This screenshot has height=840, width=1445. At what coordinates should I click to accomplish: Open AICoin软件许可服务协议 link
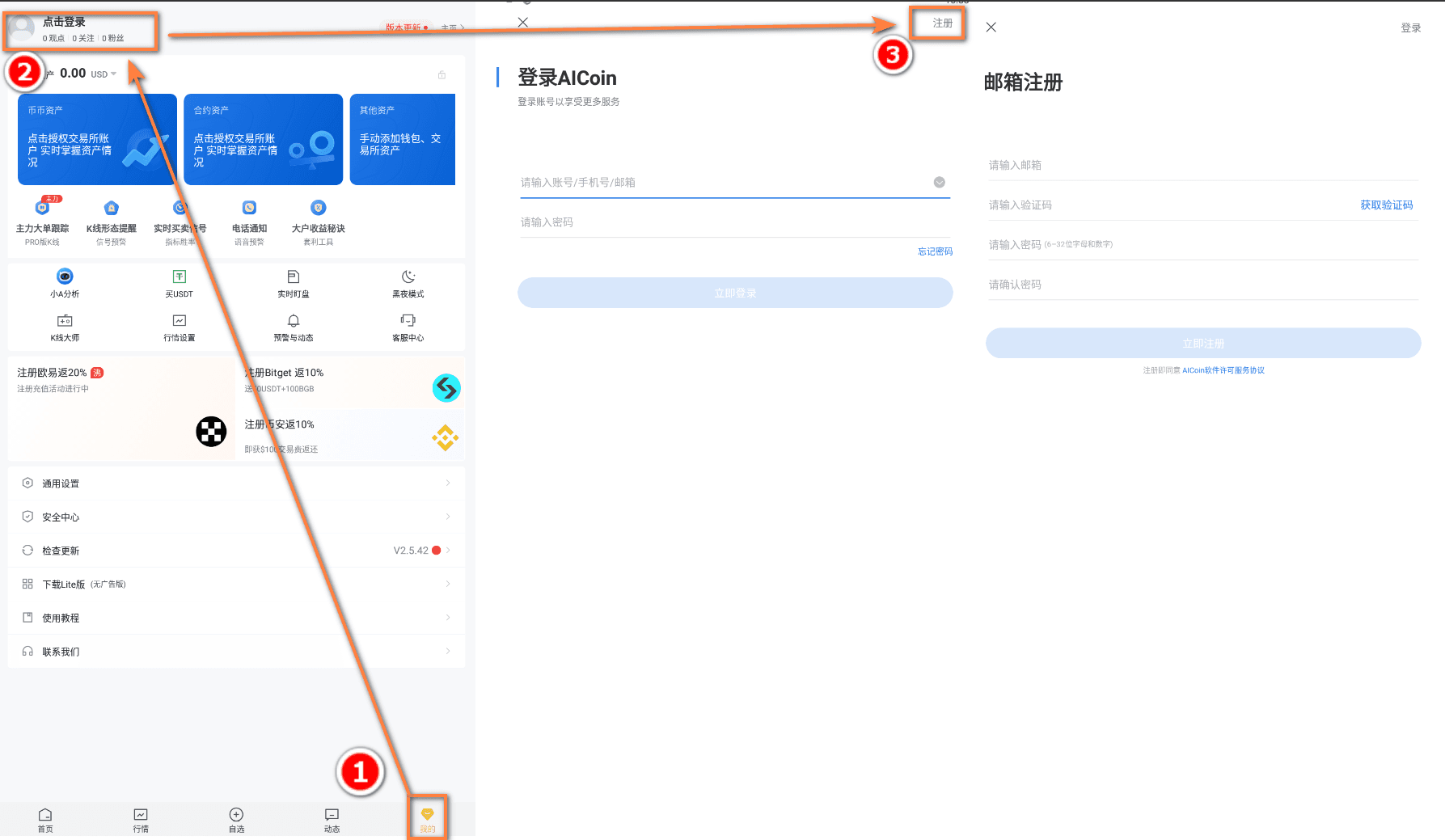click(x=1223, y=370)
